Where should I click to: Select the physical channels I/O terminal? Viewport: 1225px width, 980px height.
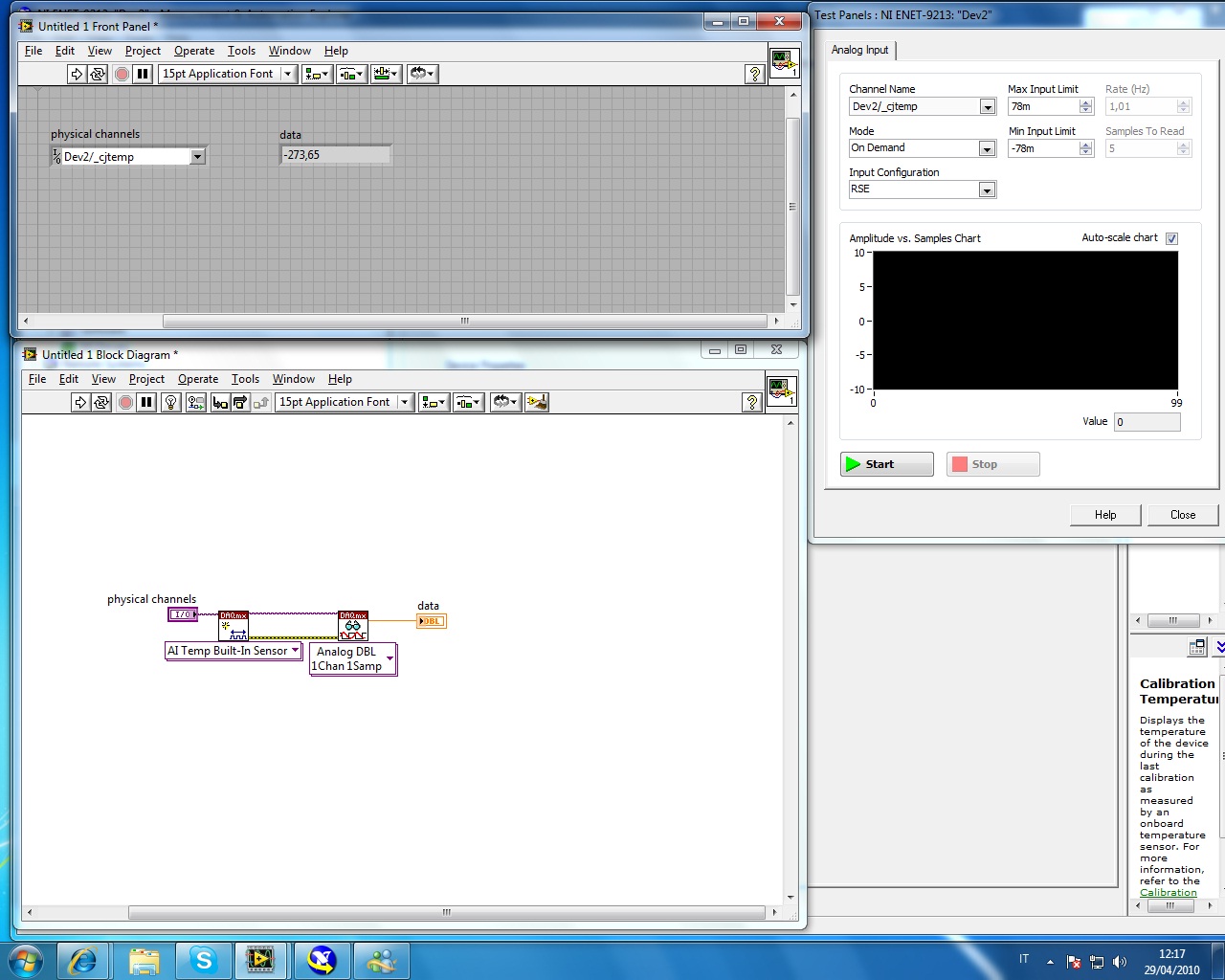point(183,614)
